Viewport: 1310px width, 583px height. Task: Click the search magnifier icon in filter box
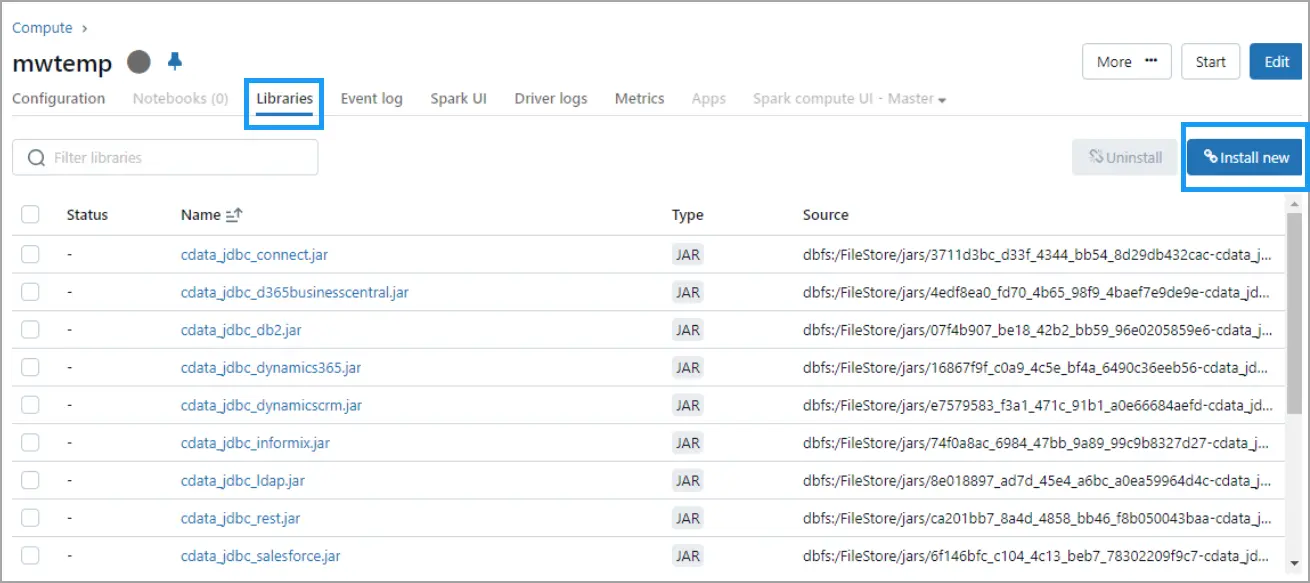click(37, 158)
